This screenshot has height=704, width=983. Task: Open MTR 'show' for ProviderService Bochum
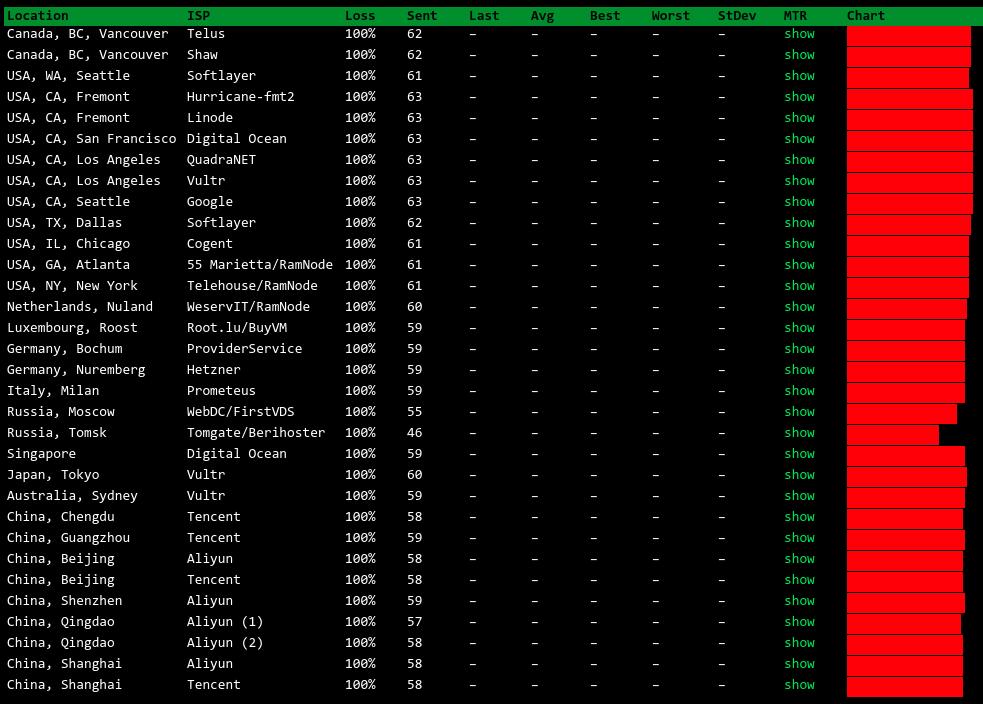point(799,349)
